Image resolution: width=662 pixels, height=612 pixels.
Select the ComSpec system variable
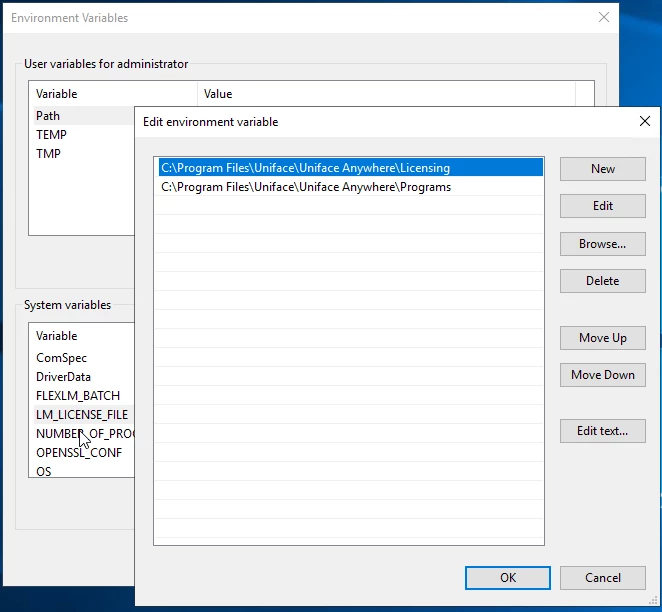click(x=84, y=358)
